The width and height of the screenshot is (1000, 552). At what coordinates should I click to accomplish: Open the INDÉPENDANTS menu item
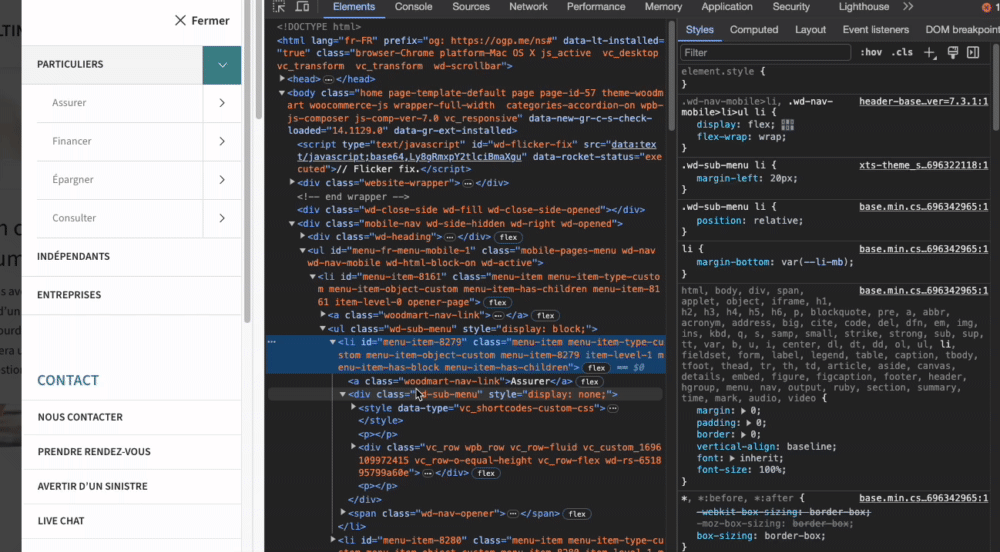point(73,256)
